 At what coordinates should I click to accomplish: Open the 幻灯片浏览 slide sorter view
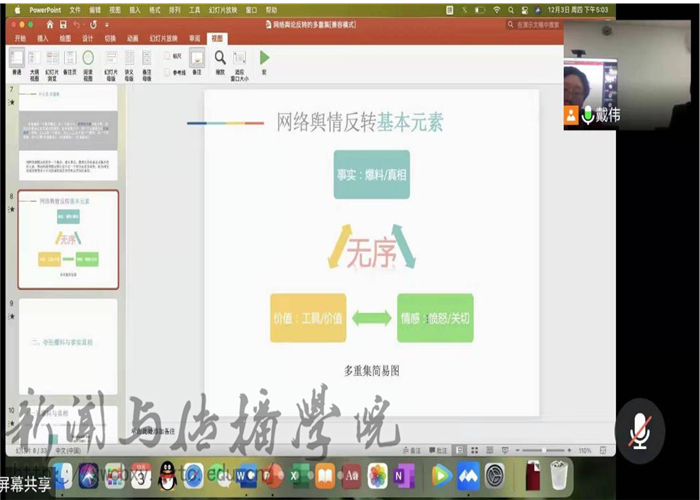coord(51,61)
